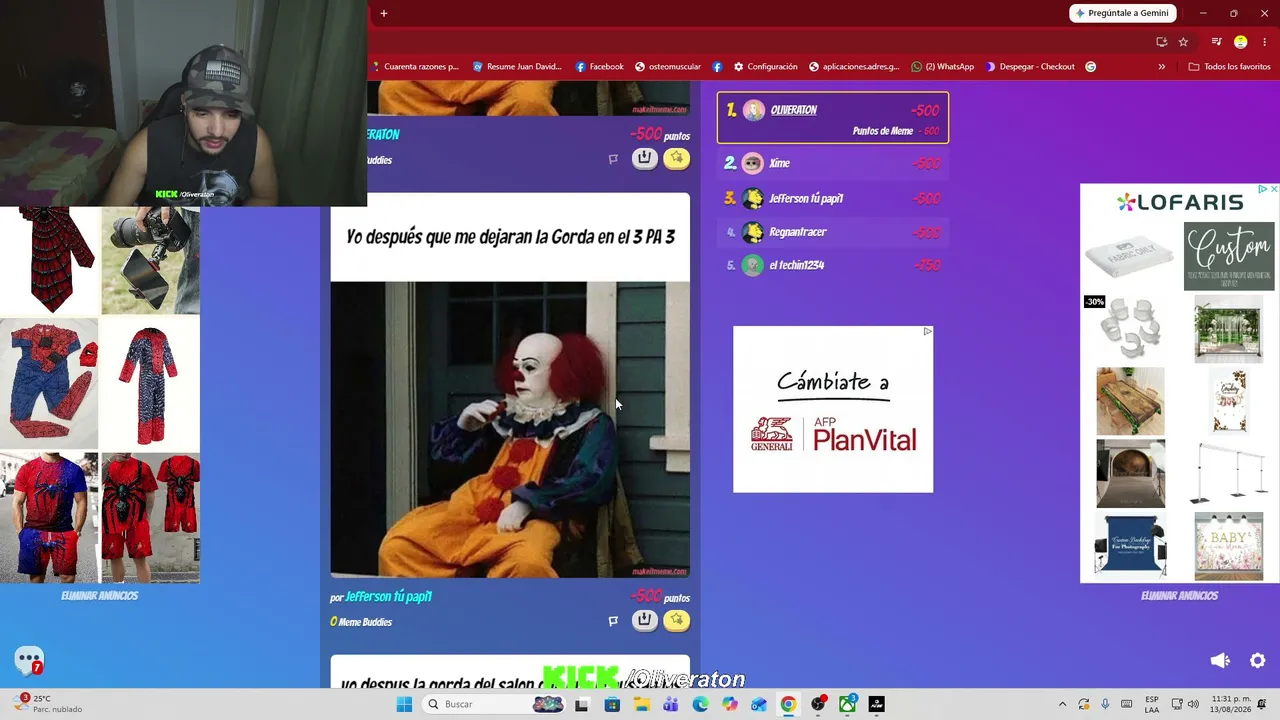Open (2) WhatsApp bookmark
The height and width of the screenshot is (720, 1280).
tap(942, 67)
